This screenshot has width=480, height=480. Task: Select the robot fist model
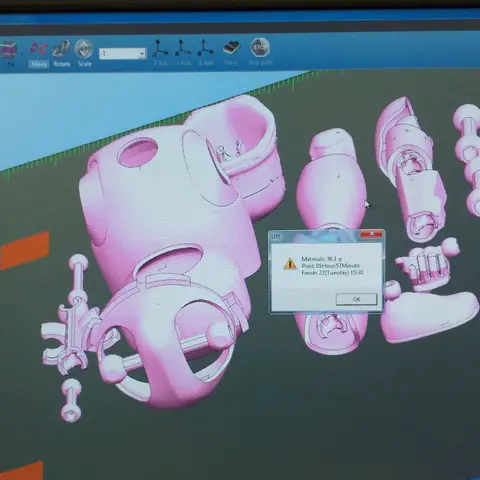click(x=423, y=263)
